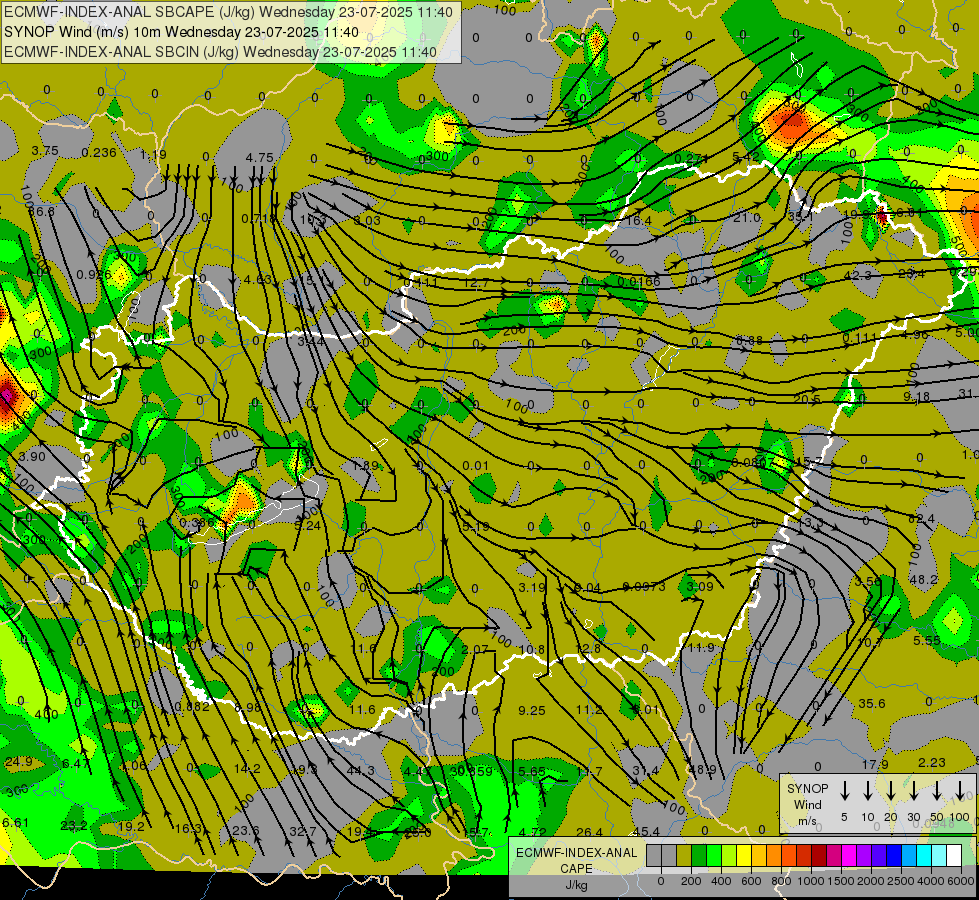Screen dimensions: 979x900
Task: Click the map value '3.75'
Action: coord(45,151)
